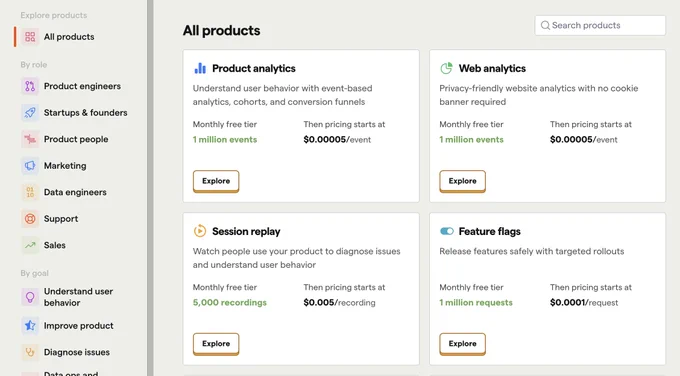
Task: Click the Product people icon in sidebar
Action: click(30, 139)
